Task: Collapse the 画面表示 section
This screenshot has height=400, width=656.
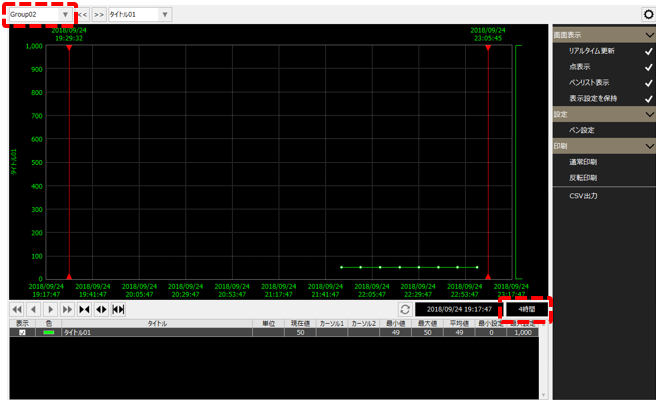Action: pos(648,34)
